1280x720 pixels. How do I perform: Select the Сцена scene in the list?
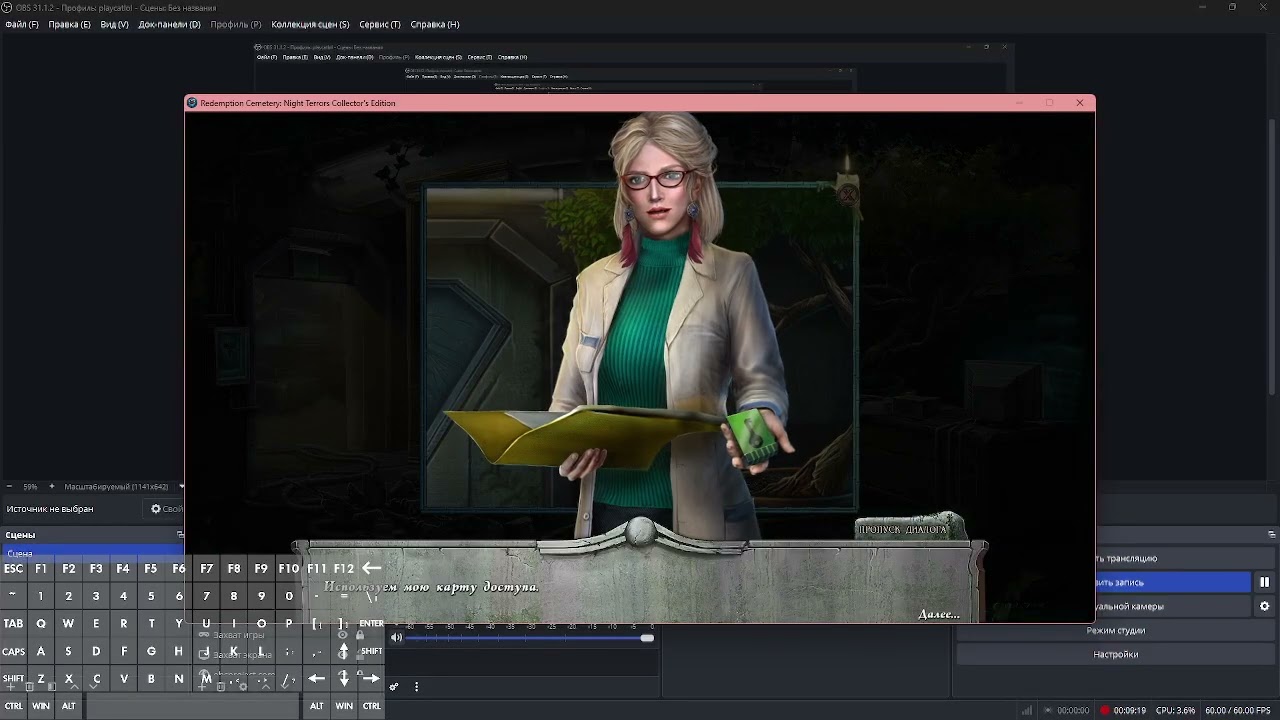[92, 553]
